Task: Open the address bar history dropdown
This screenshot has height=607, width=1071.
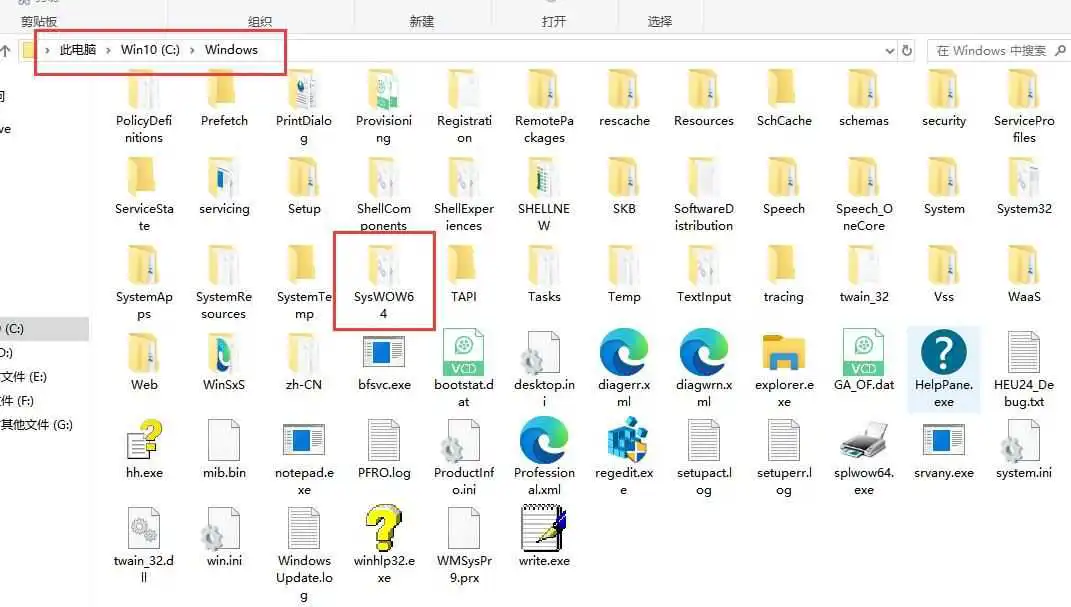Action: click(889, 51)
